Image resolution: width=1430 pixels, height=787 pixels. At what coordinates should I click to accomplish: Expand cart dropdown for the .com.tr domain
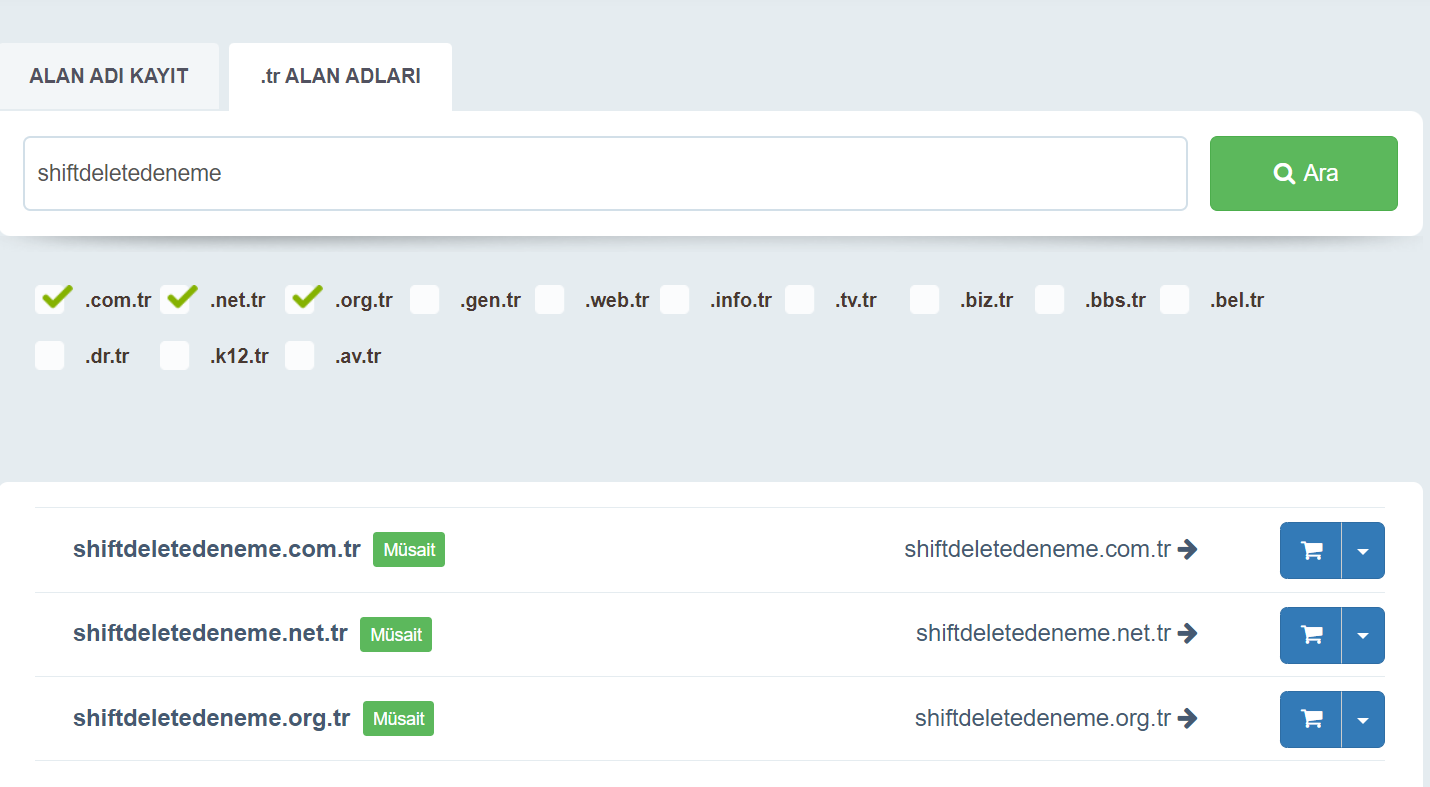click(x=1363, y=550)
